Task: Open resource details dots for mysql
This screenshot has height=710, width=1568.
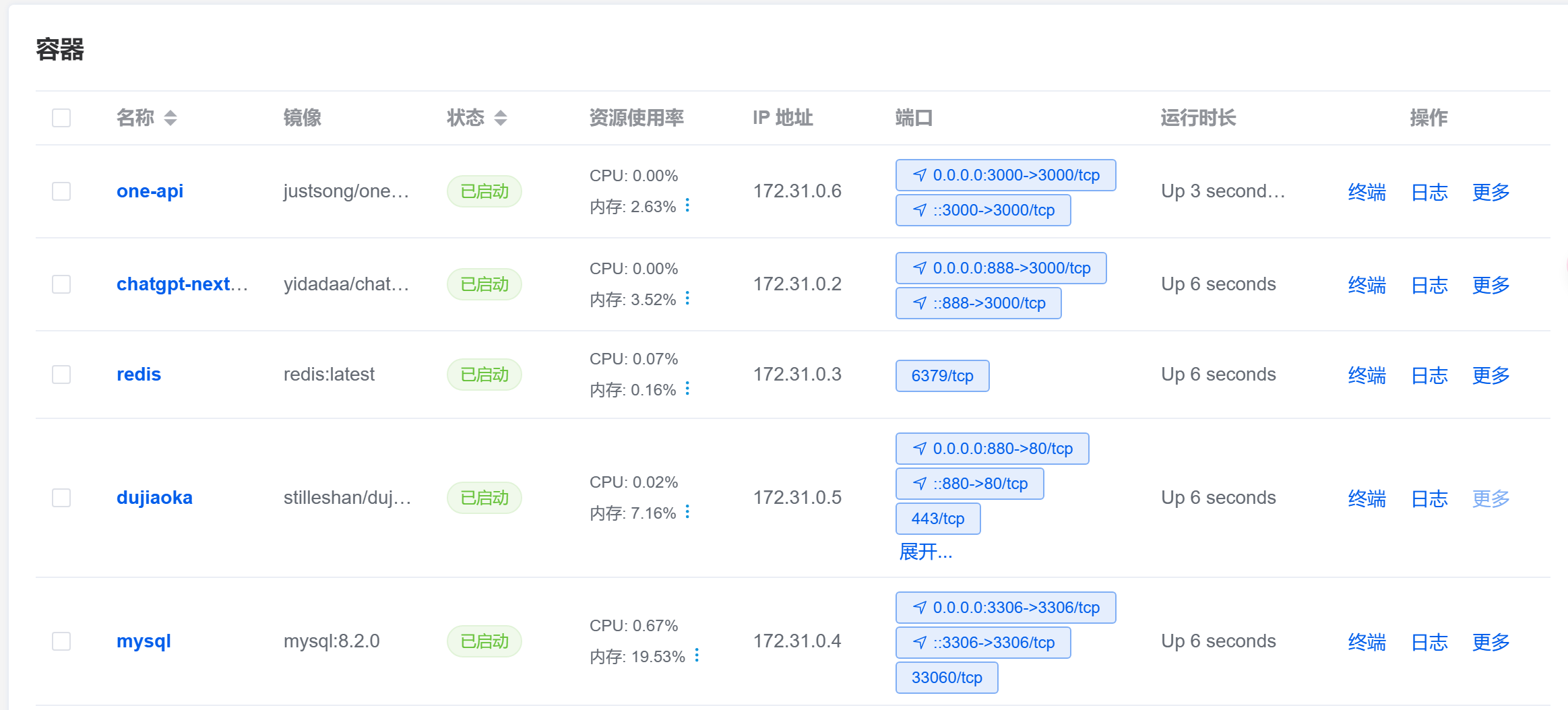Action: [697, 655]
